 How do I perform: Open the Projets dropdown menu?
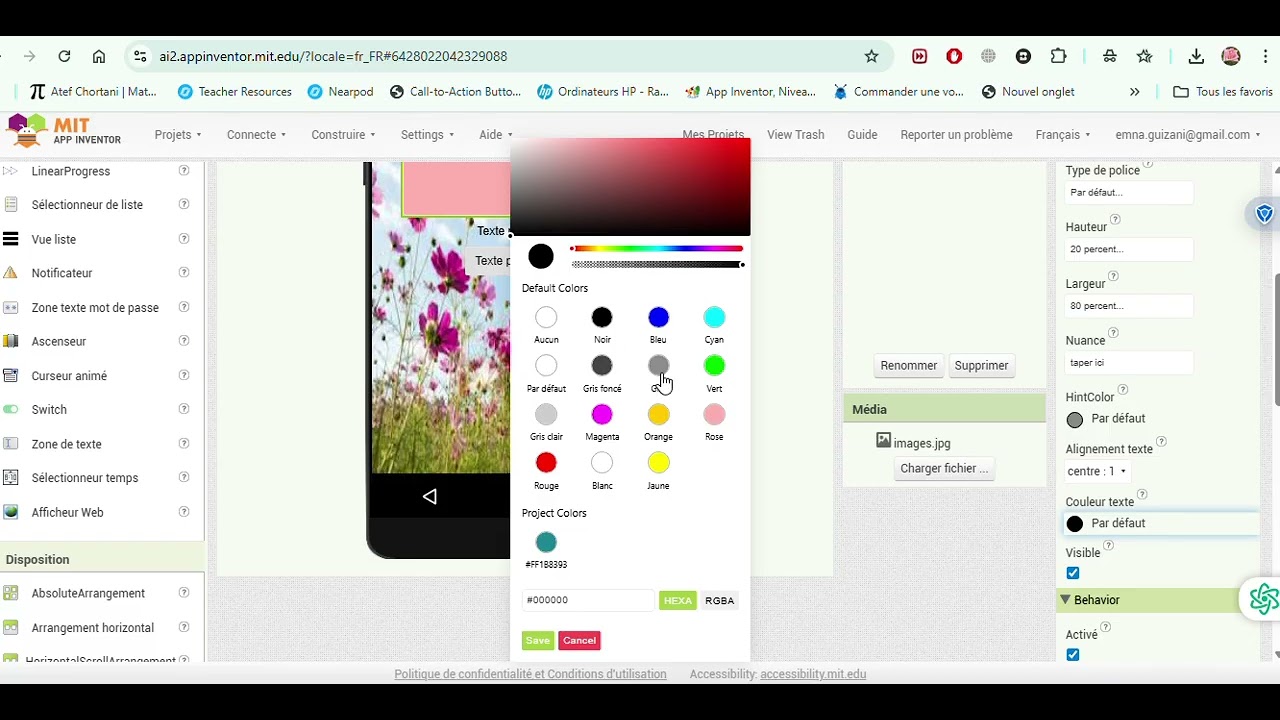click(178, 135)
